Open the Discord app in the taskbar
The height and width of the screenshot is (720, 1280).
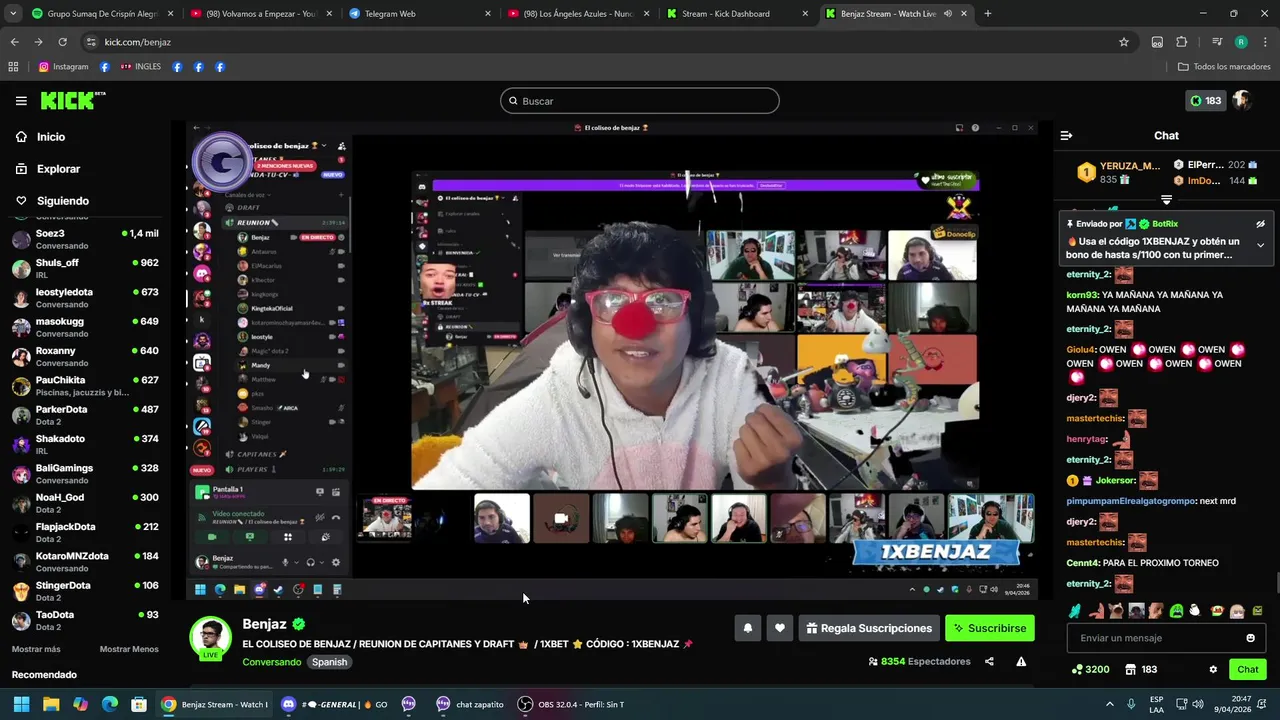(333, 704)
